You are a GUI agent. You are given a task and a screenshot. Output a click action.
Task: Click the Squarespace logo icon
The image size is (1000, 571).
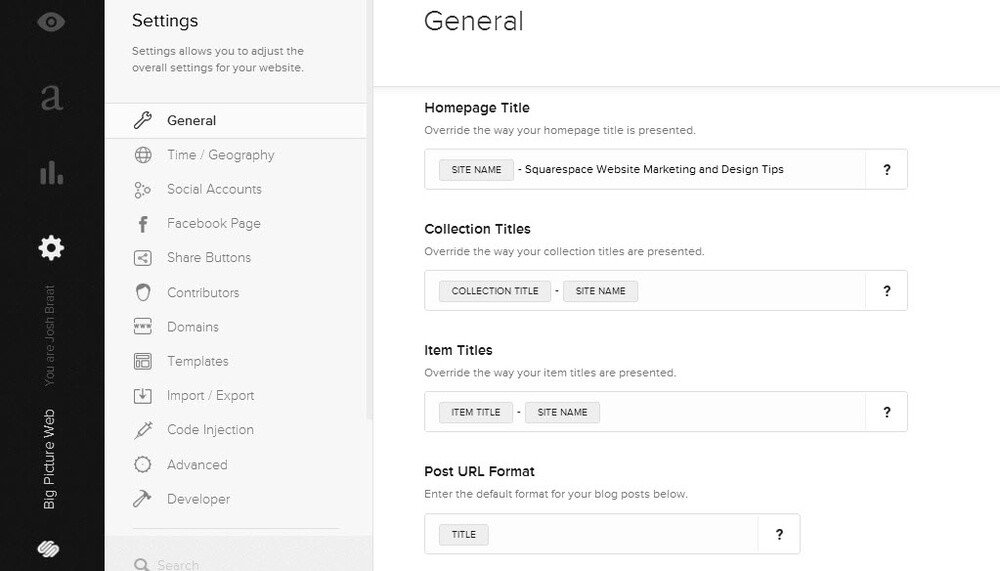pyautogui.click(x=49, y=549)
